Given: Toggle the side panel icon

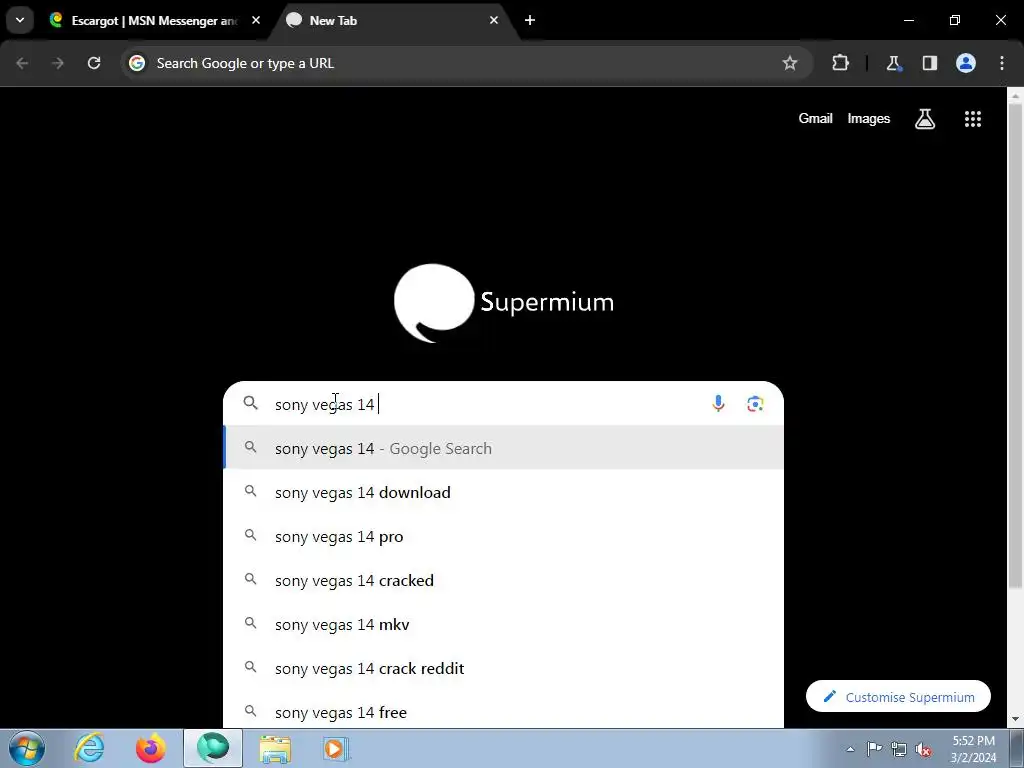Looking at the screenshot, I should [x=930, y=63].
